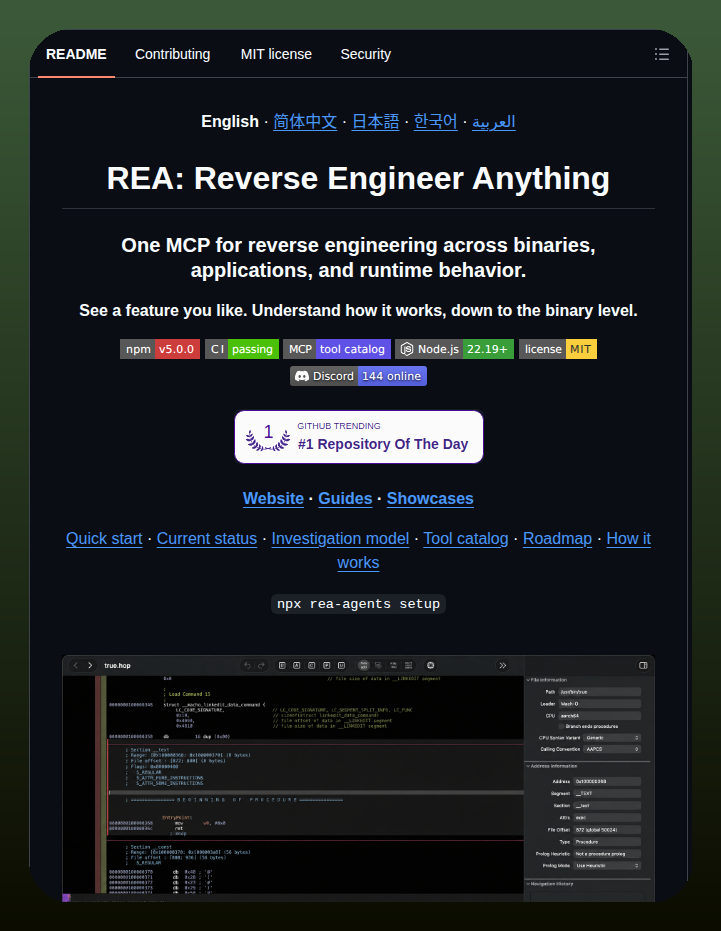
Task: Open the Contributing tab
Action: [x=172, y=54]
